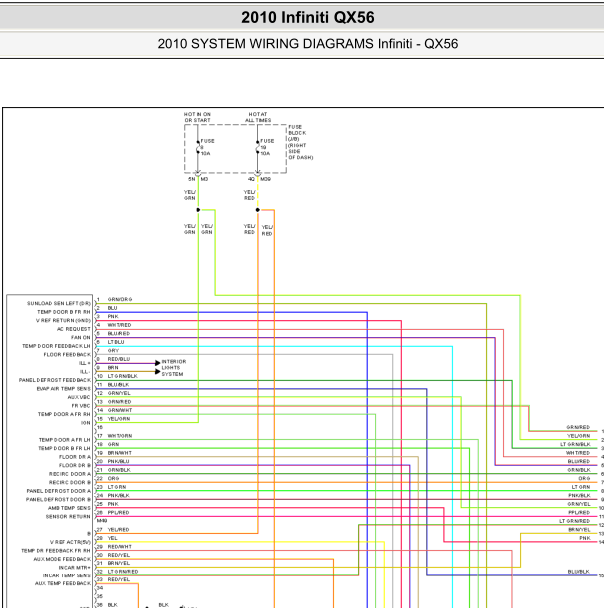Click the 'YEL' wire label at pin 28
The width and height of the screenshot is (604, 608).
(x=112, y=538)
